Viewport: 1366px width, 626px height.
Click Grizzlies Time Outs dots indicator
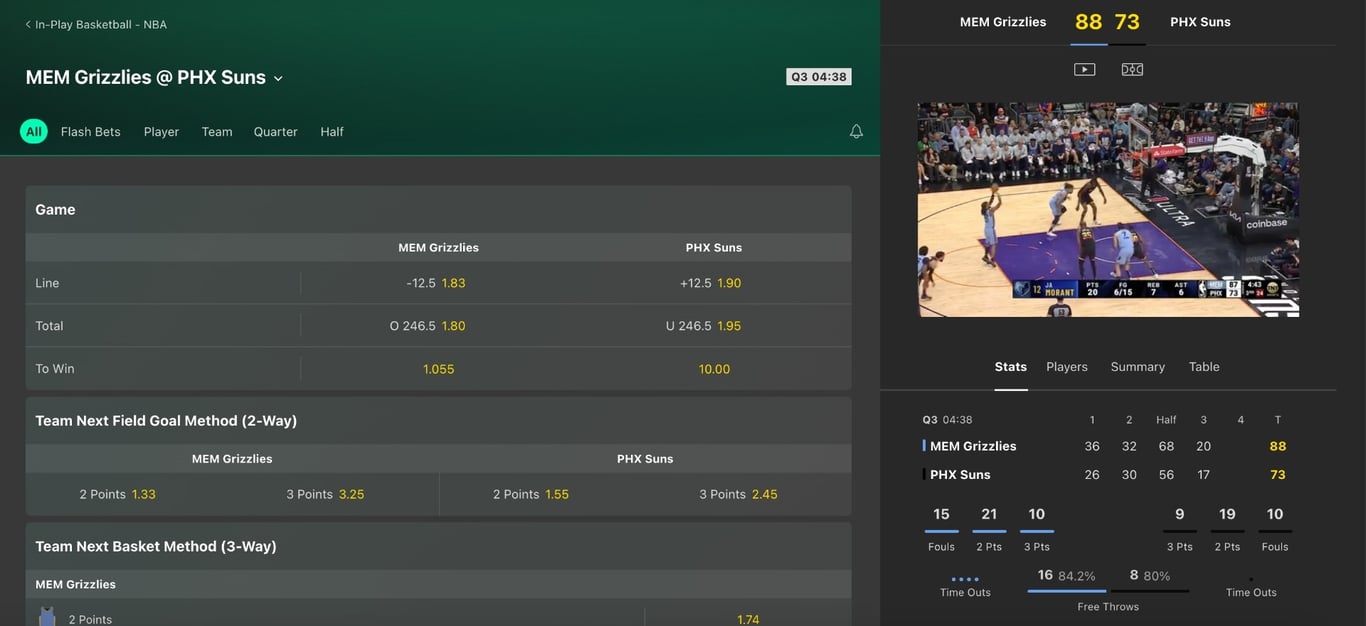coord(965,579)
